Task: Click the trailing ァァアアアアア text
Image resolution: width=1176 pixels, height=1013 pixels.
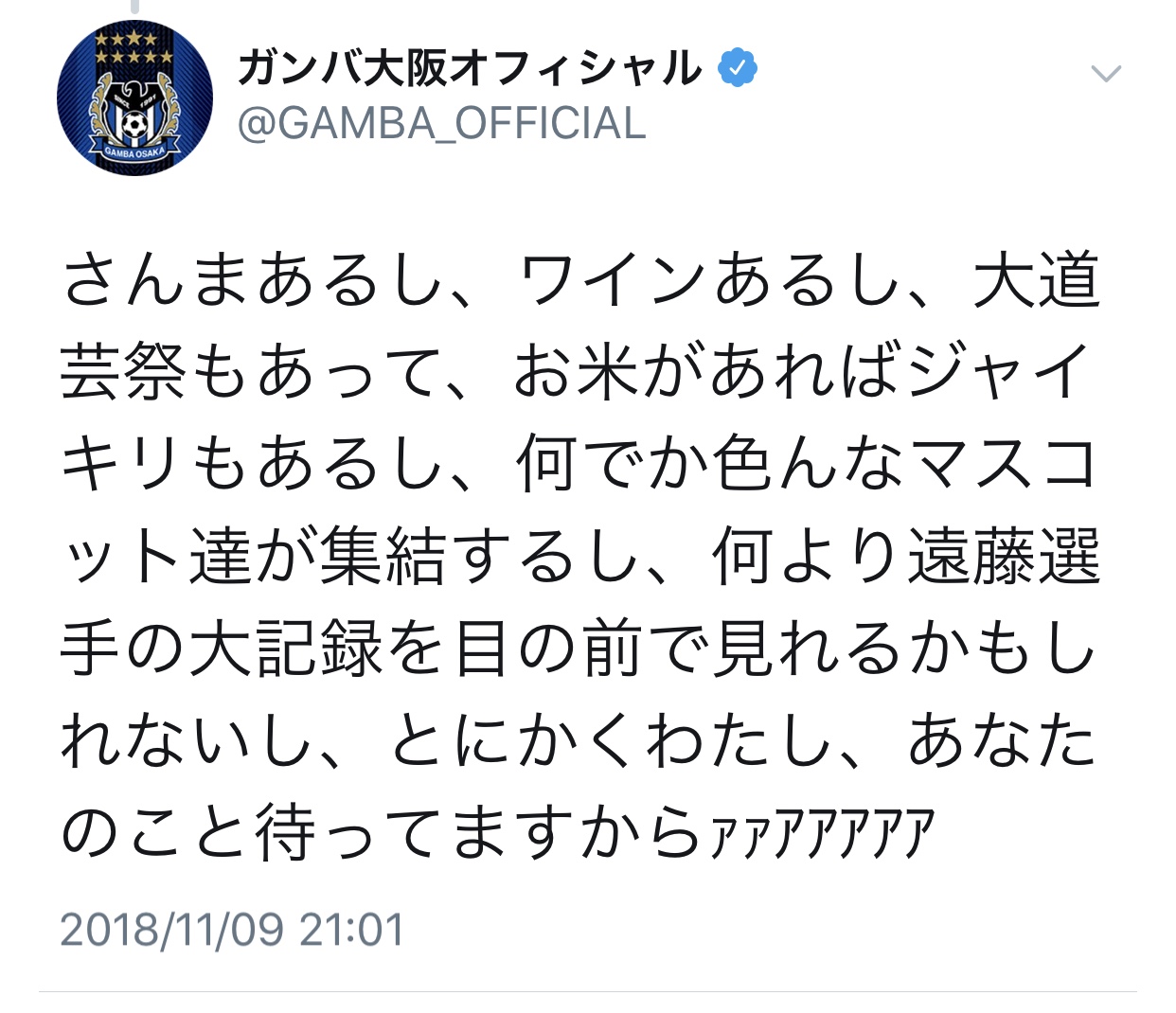Action: point(821,834)
